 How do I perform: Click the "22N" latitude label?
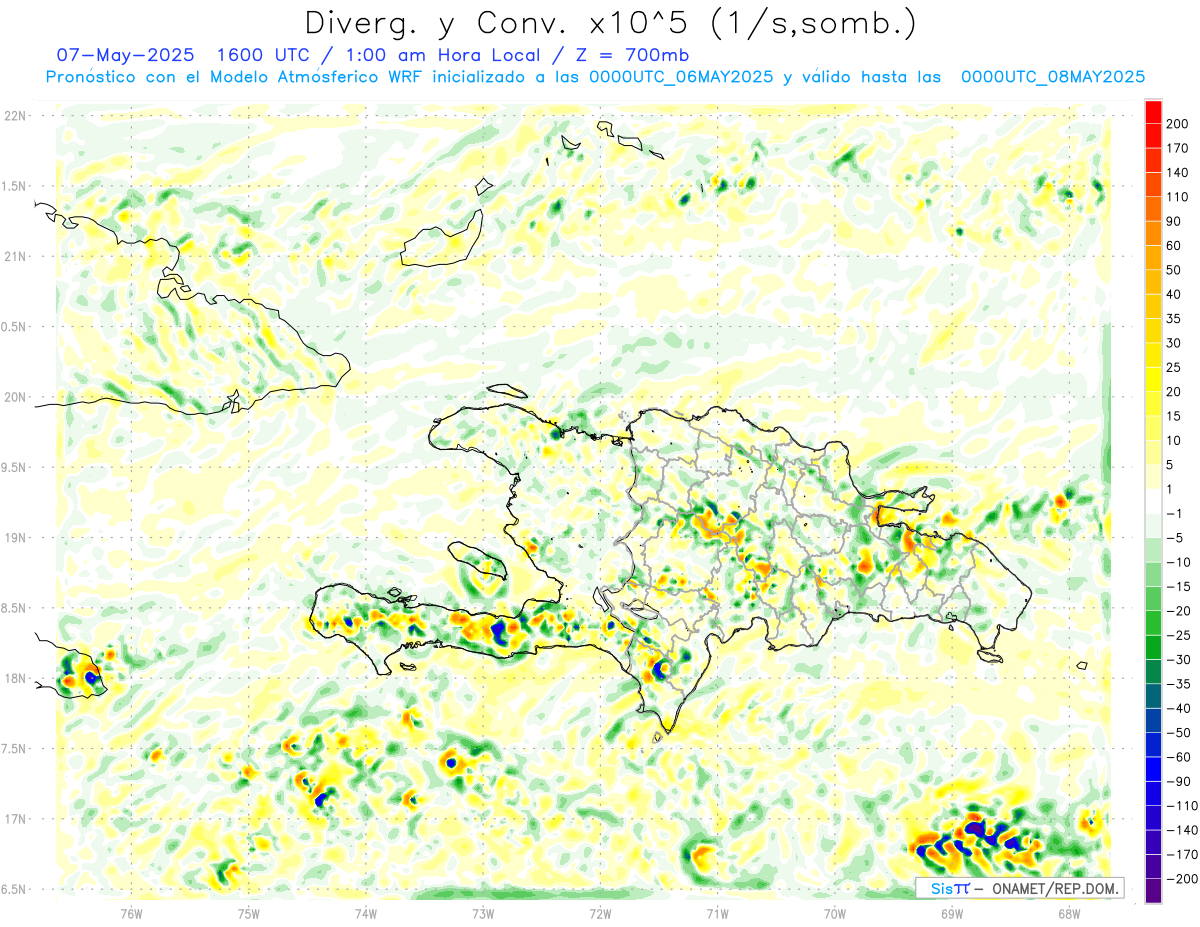(15, 116)
